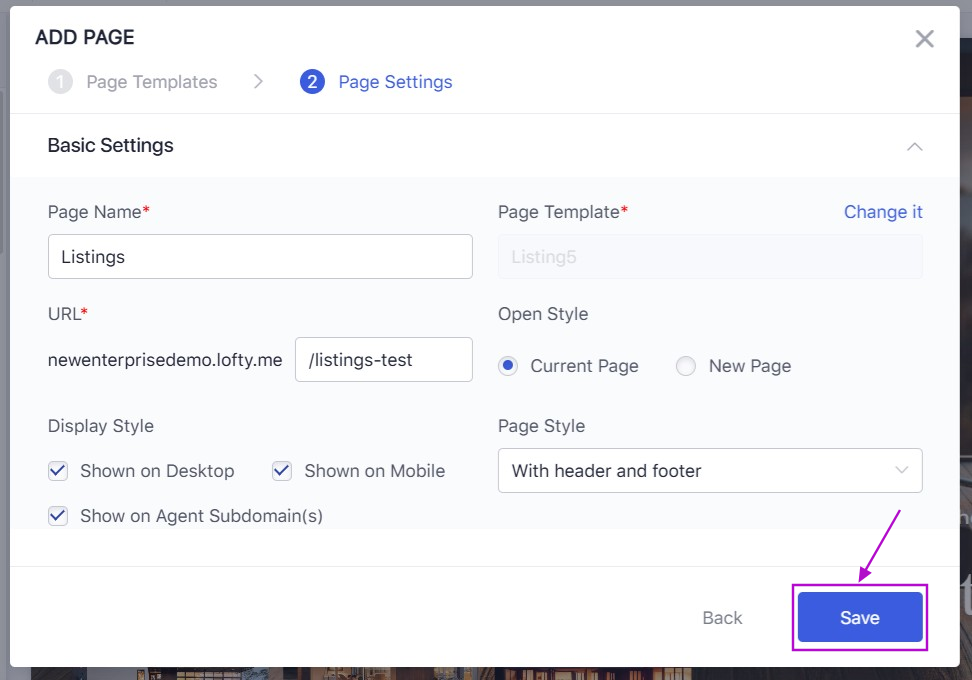Image resolution: width=972 pixels, height=680 pixels.
Task: Click the disabled Page Template field
Action: click(709, 257)
